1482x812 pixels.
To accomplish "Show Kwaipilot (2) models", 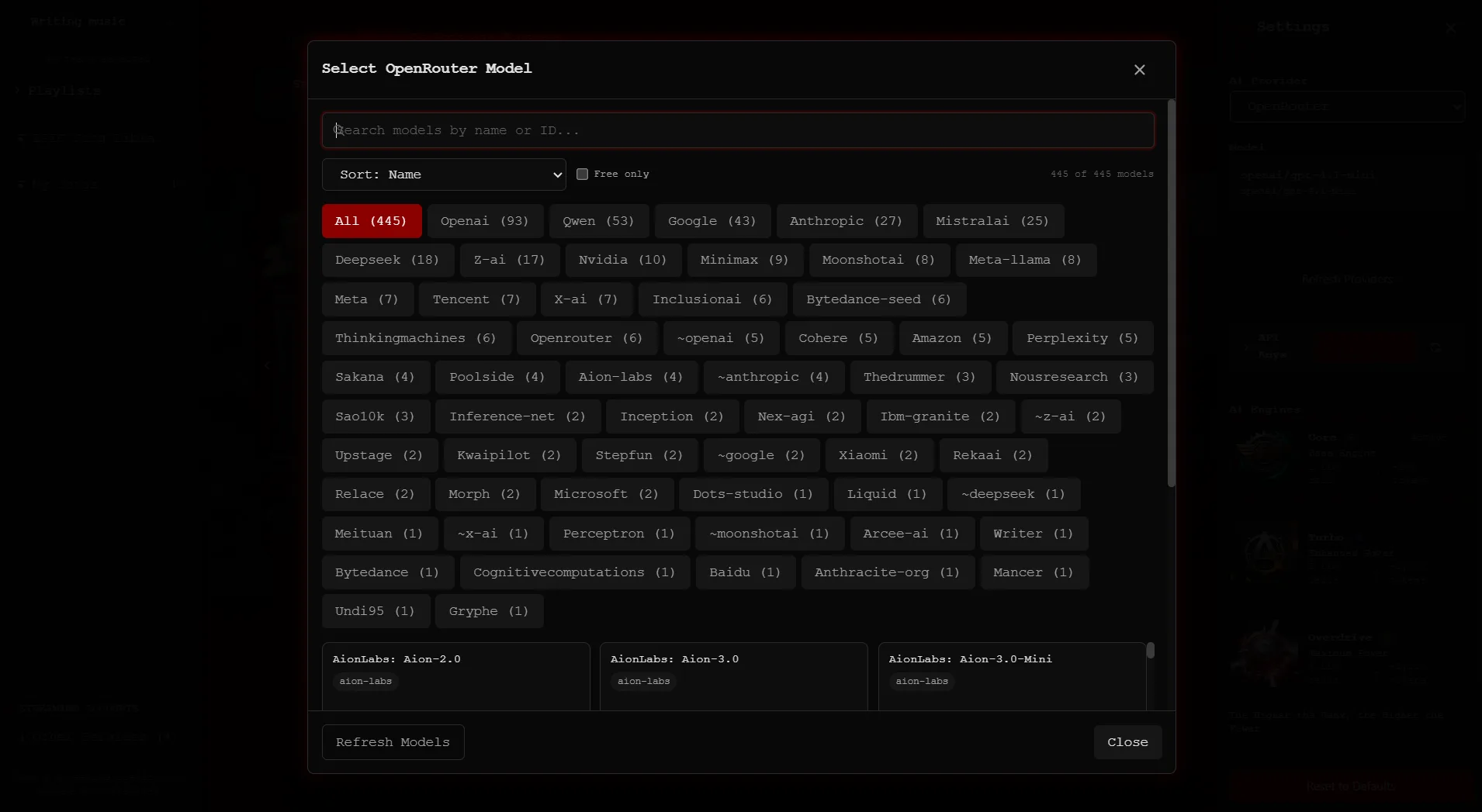I will [510, 455].
